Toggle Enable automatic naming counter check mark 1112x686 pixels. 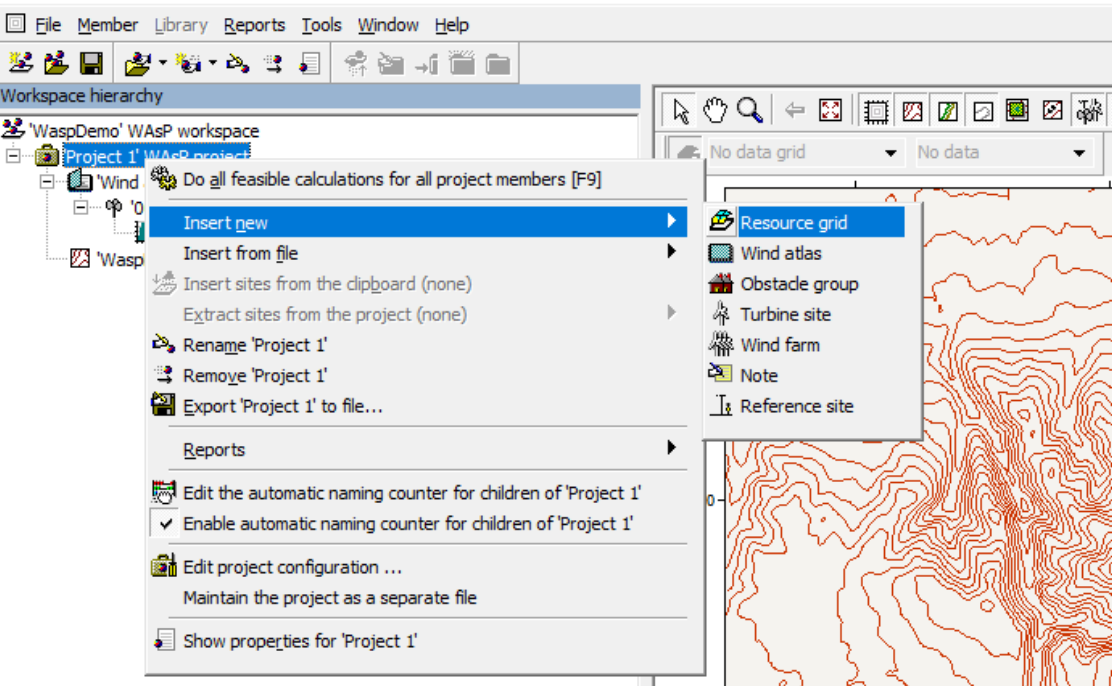coord(165,524)
